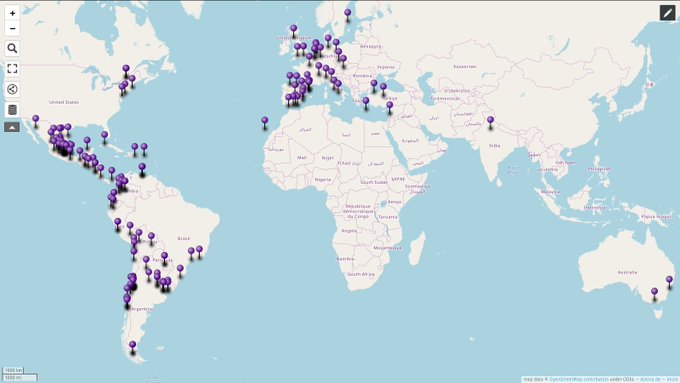Open the data layers browser
The width and height of the screenshot is (680, 383).
(x=12, y=110)
